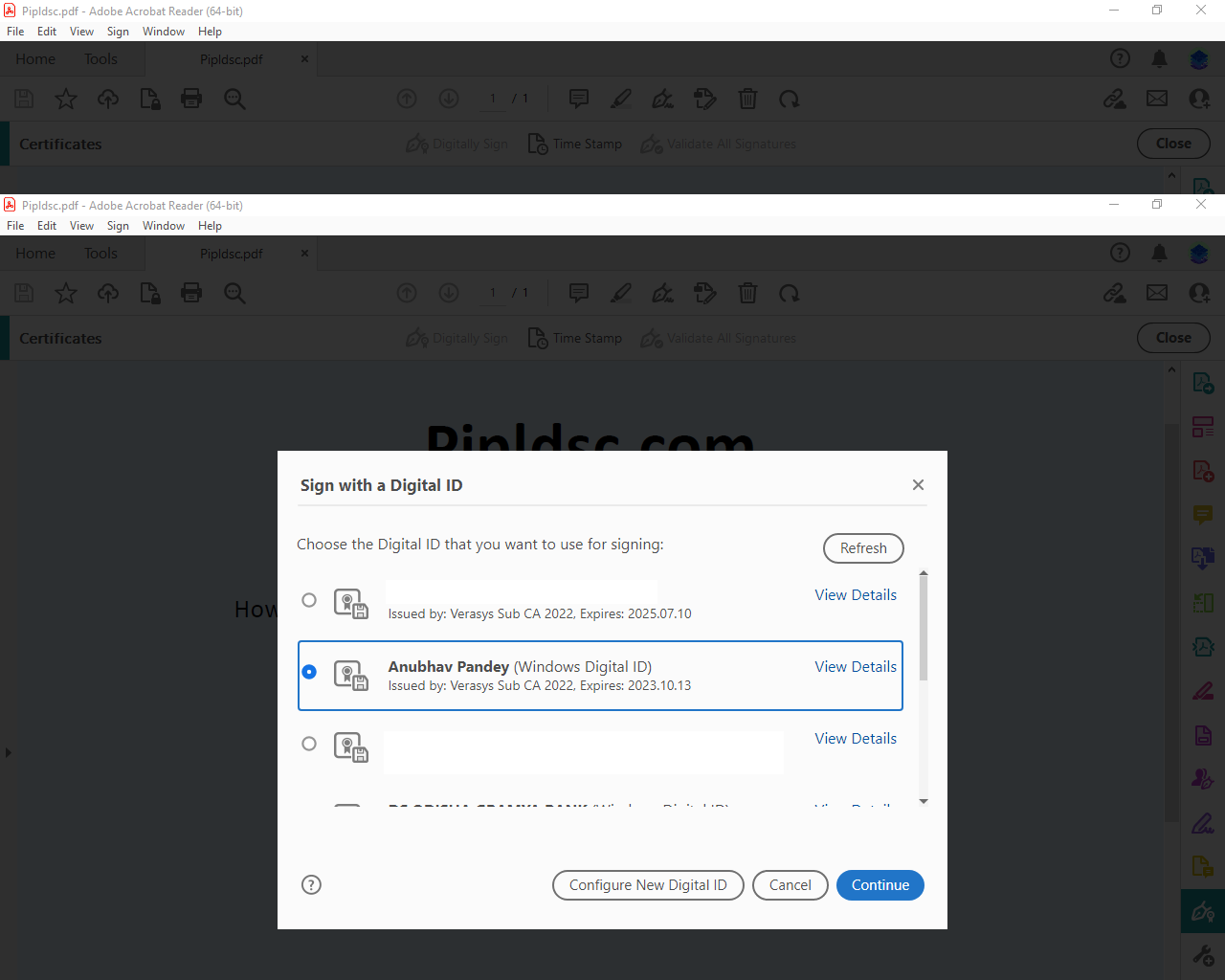Click the Continue button
This screenshot has height=980, width=1225.
(x=880, y=885)
